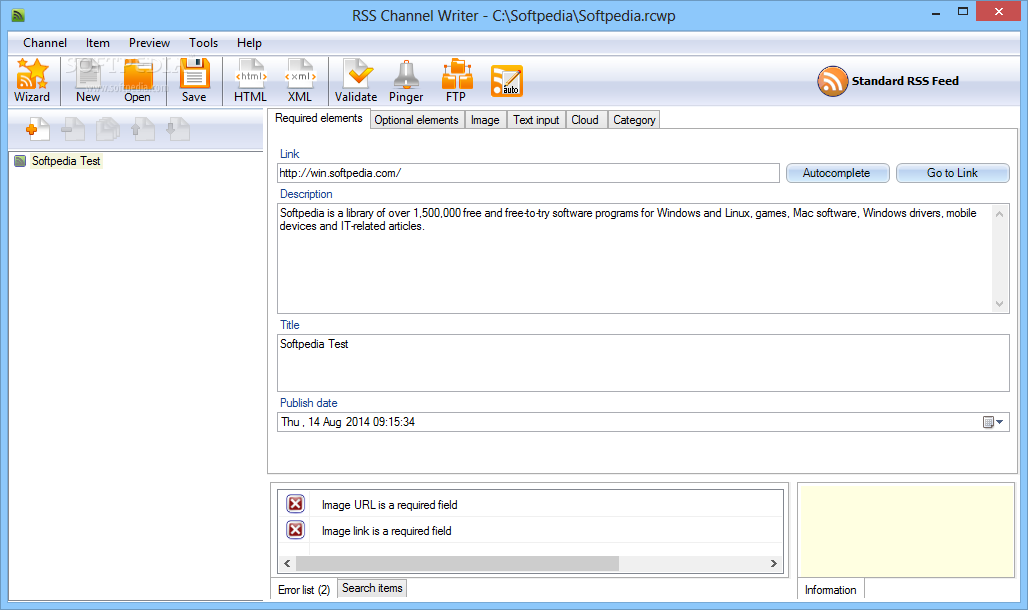Remove item using minus page icon

[x=73, y=129]
